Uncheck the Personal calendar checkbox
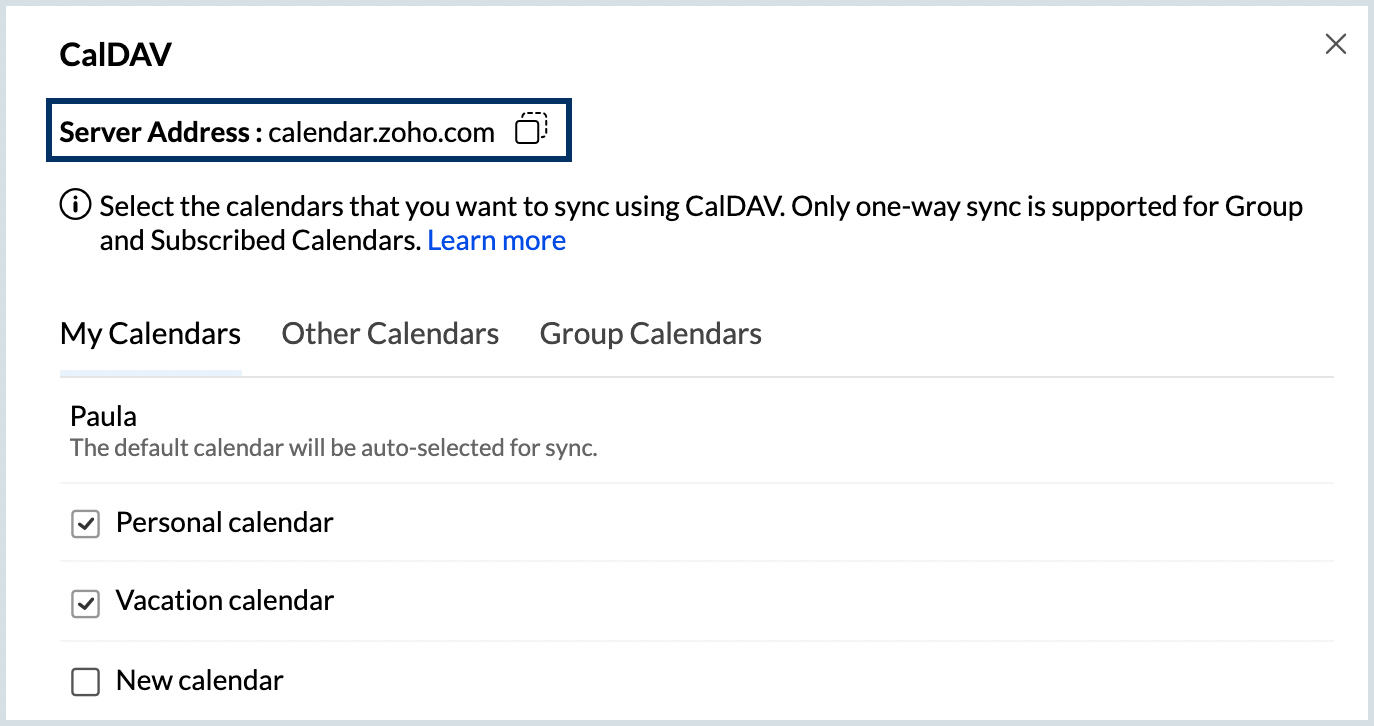This screenshot has width=1374, height=726. click(86, 523)
